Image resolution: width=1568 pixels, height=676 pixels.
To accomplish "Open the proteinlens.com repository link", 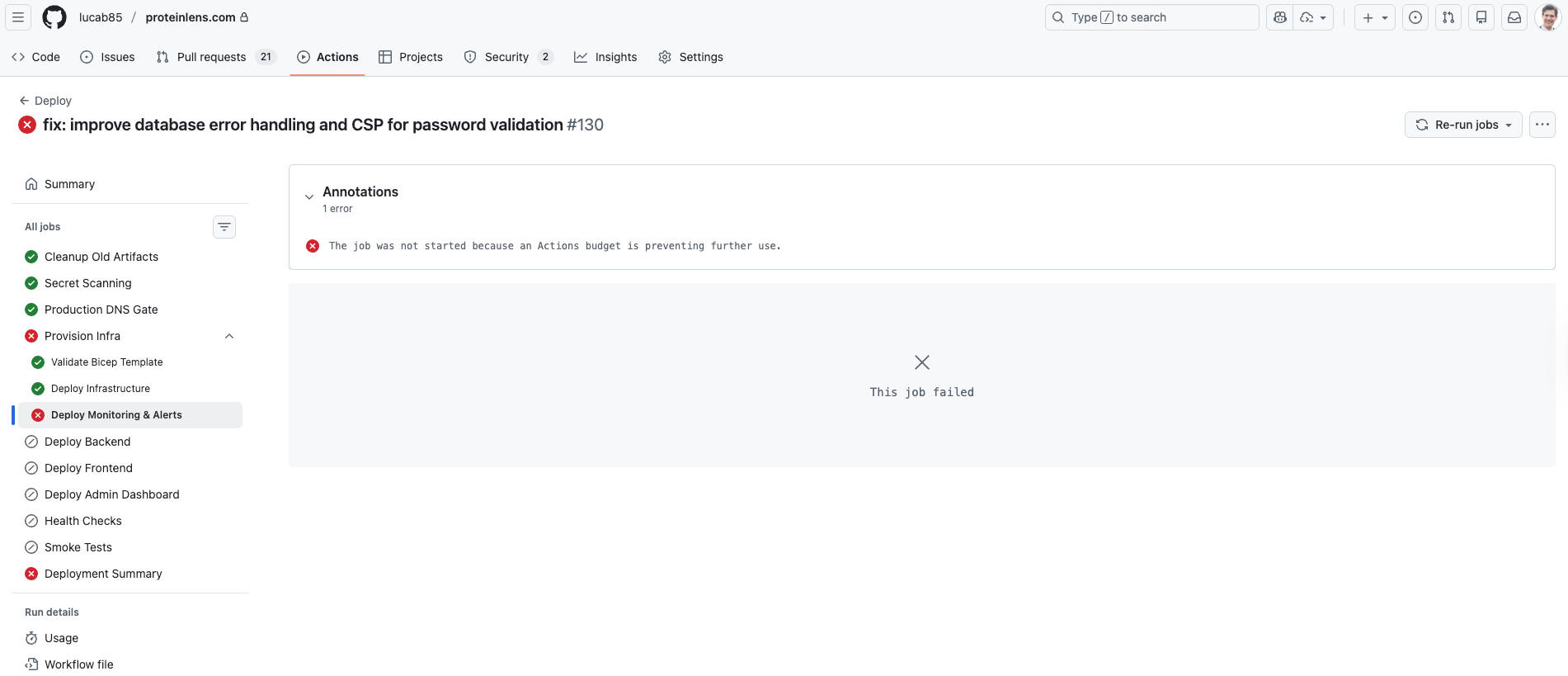I will pyautogui.click(x=191, y=17).
